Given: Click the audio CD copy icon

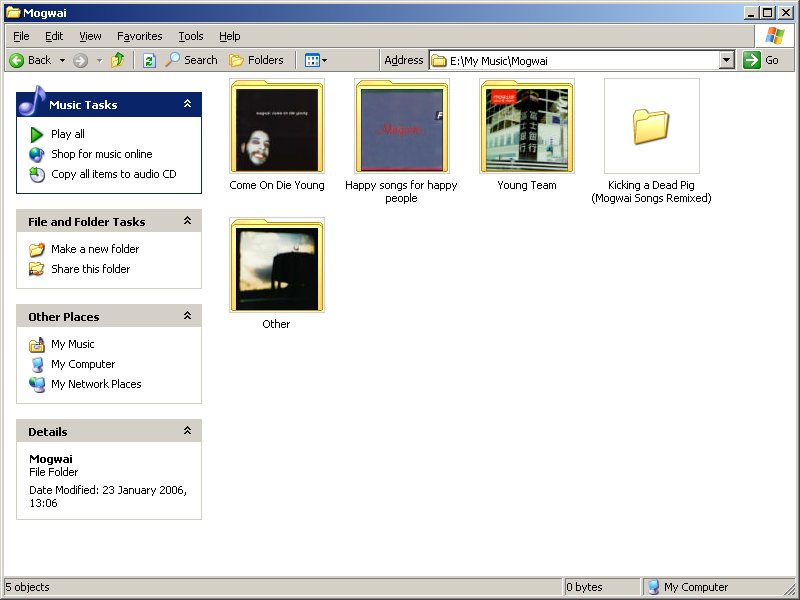Looking at the screenshot, I should coord(37,174).
